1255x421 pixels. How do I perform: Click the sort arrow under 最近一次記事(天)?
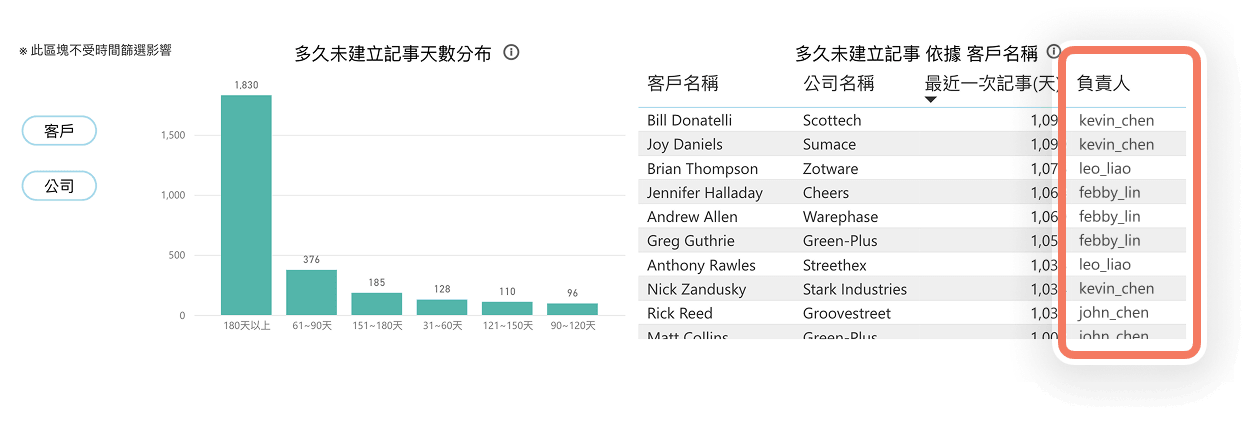click(x=931, y=100)
